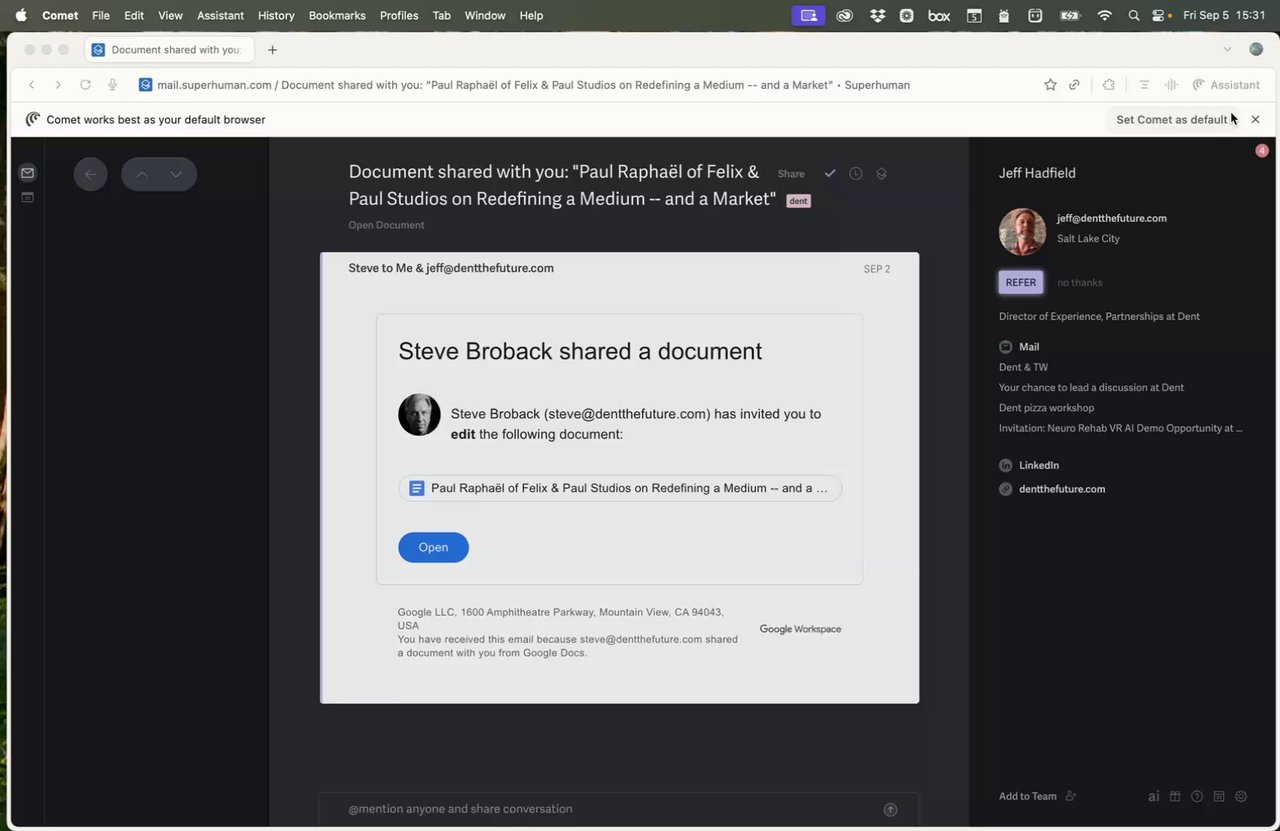Open the calendar icon in bottom toolbar
The height and width of the screenshot is (831, 1280).
point(1219,797)
